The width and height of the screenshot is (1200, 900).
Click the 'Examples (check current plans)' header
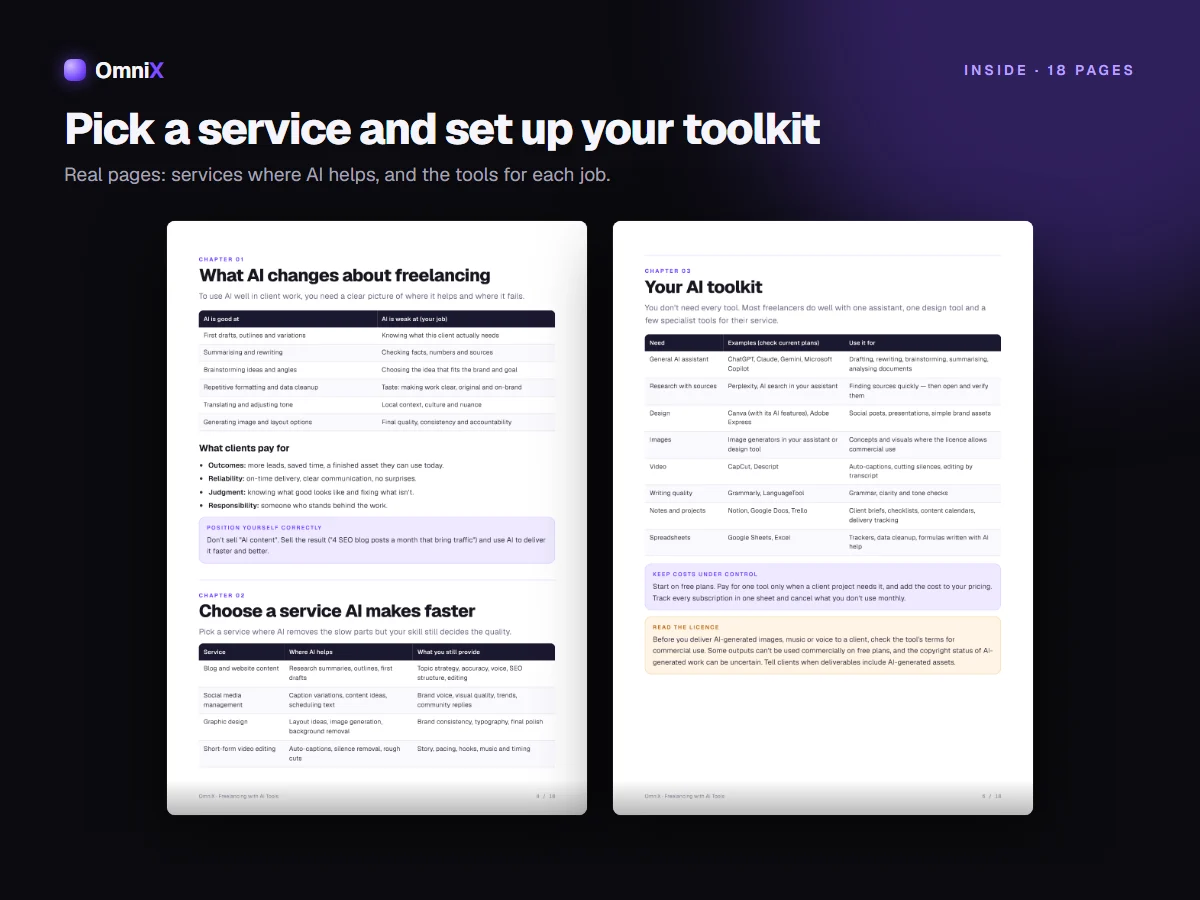(784, 343)
